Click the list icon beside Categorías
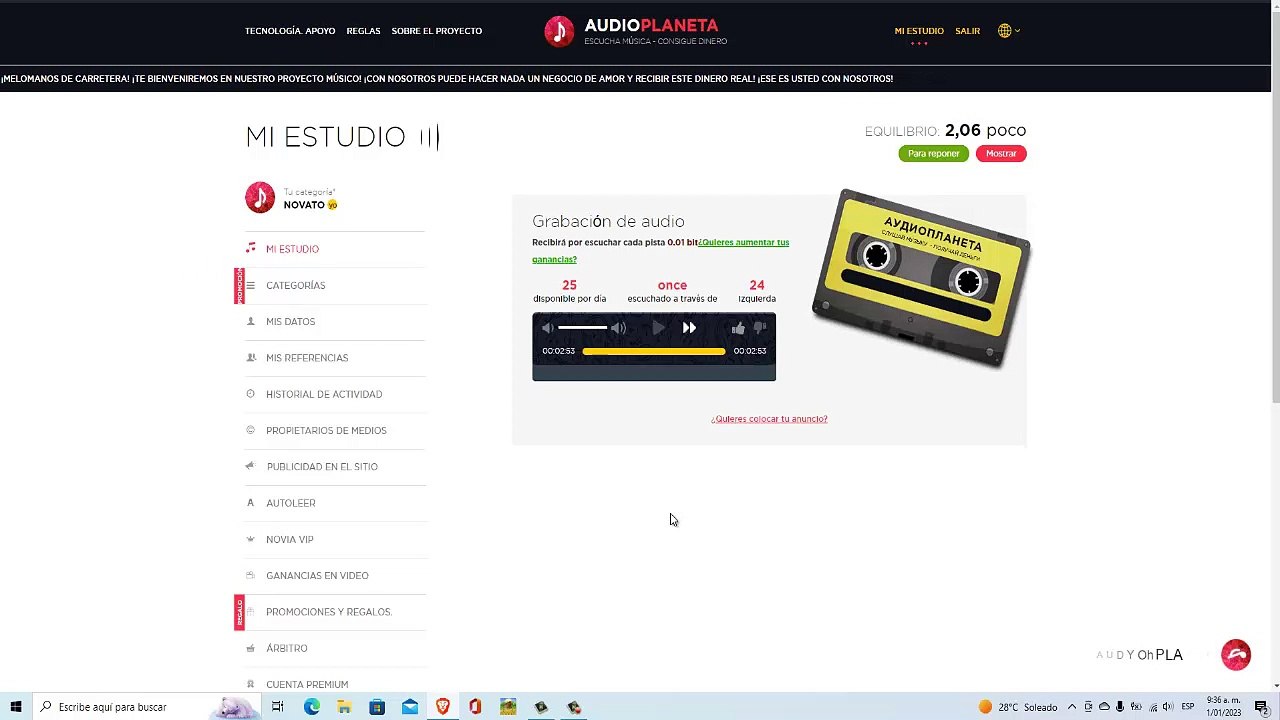This screenshot has height=720, width=1280. click(x=250, y=285)
